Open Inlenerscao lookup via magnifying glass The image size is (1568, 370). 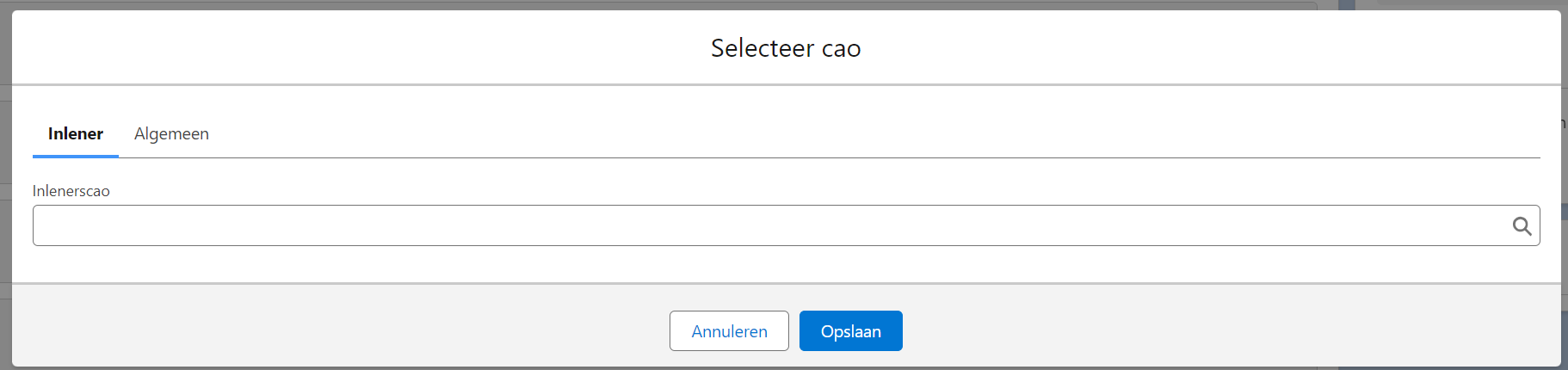click(1522, 225)
